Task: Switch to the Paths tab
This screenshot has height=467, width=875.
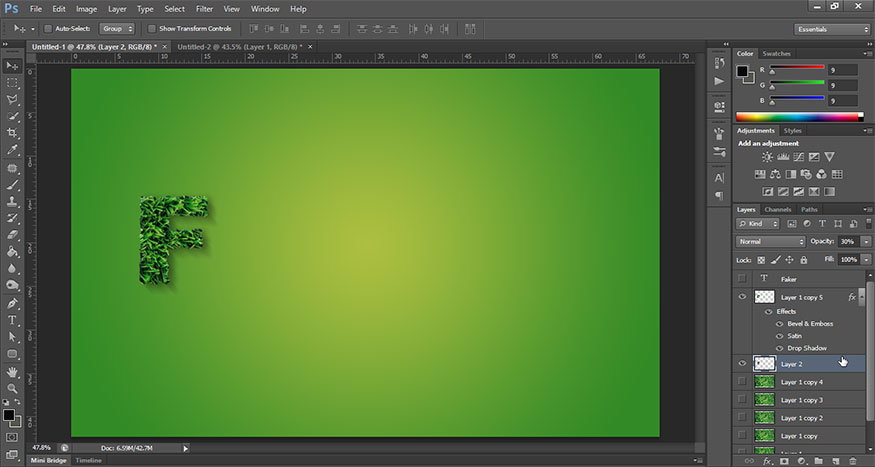Action: [809, 210]
